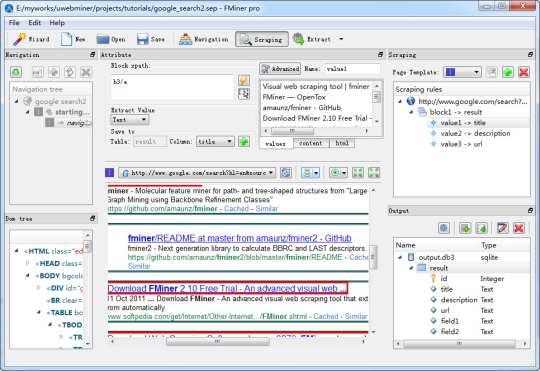Screen dimensions: 540x371
Task: Click the green add column icon
Action: click(244, 141)
